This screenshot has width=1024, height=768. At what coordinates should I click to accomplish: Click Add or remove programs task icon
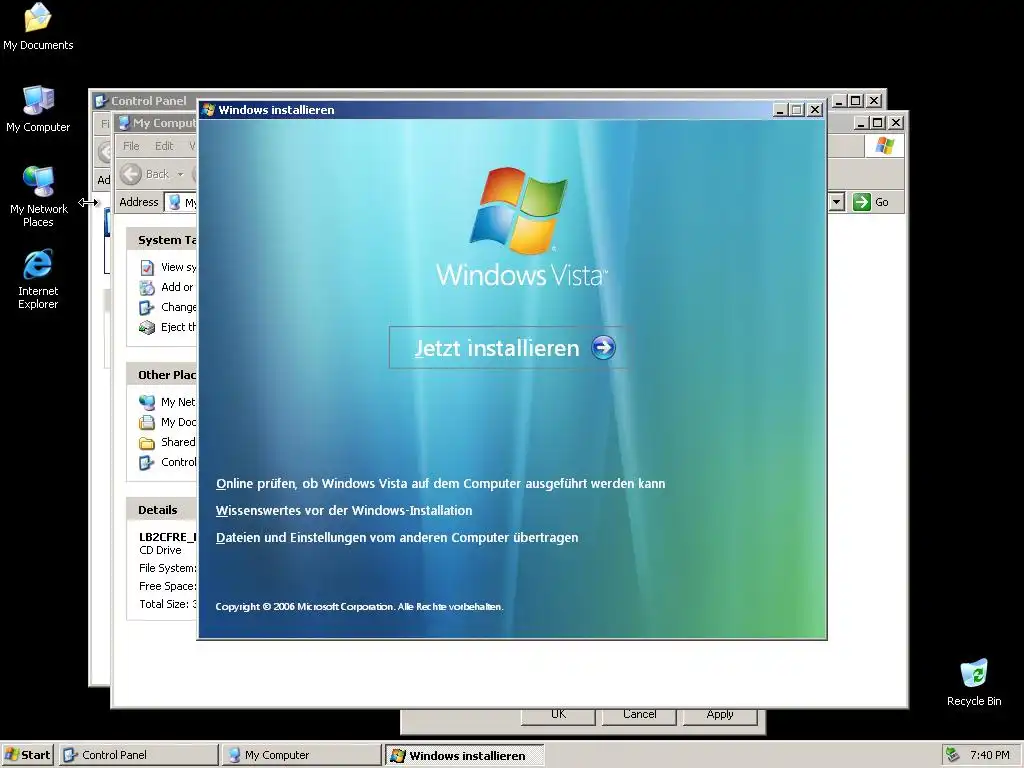(x=147, y=287)
